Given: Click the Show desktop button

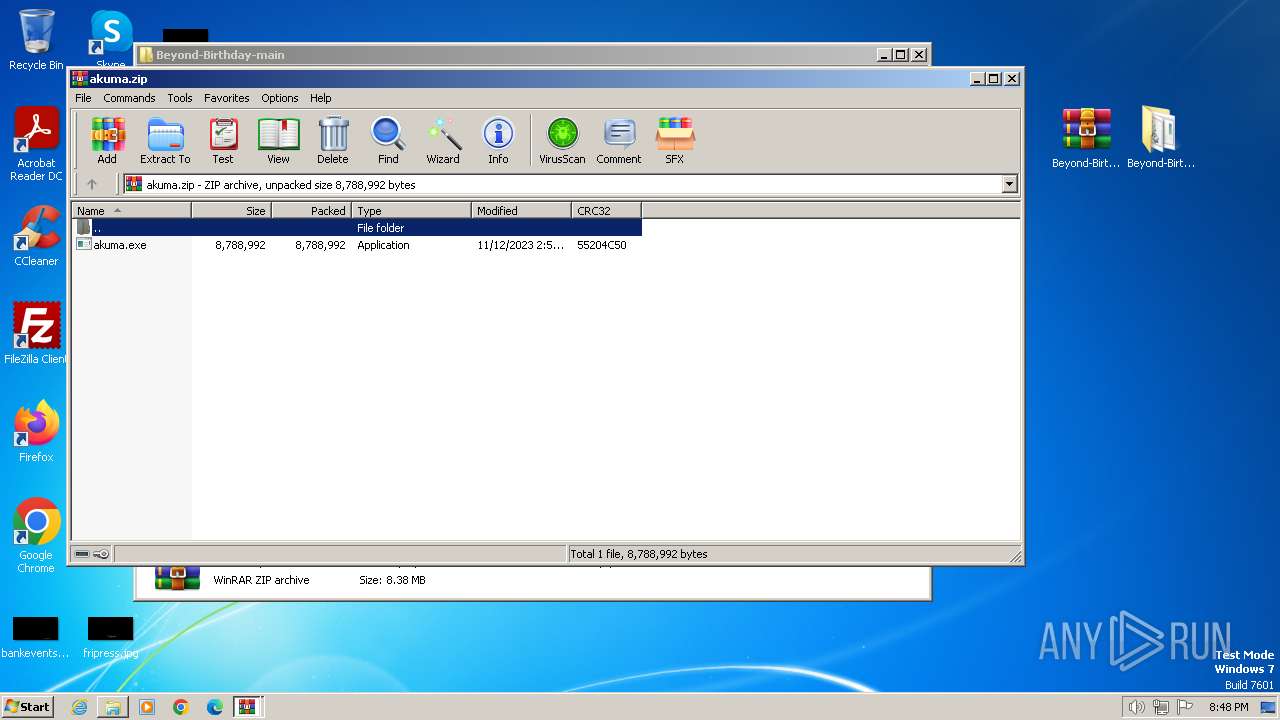Looking at the screenshot, I should click(1270, 707).
